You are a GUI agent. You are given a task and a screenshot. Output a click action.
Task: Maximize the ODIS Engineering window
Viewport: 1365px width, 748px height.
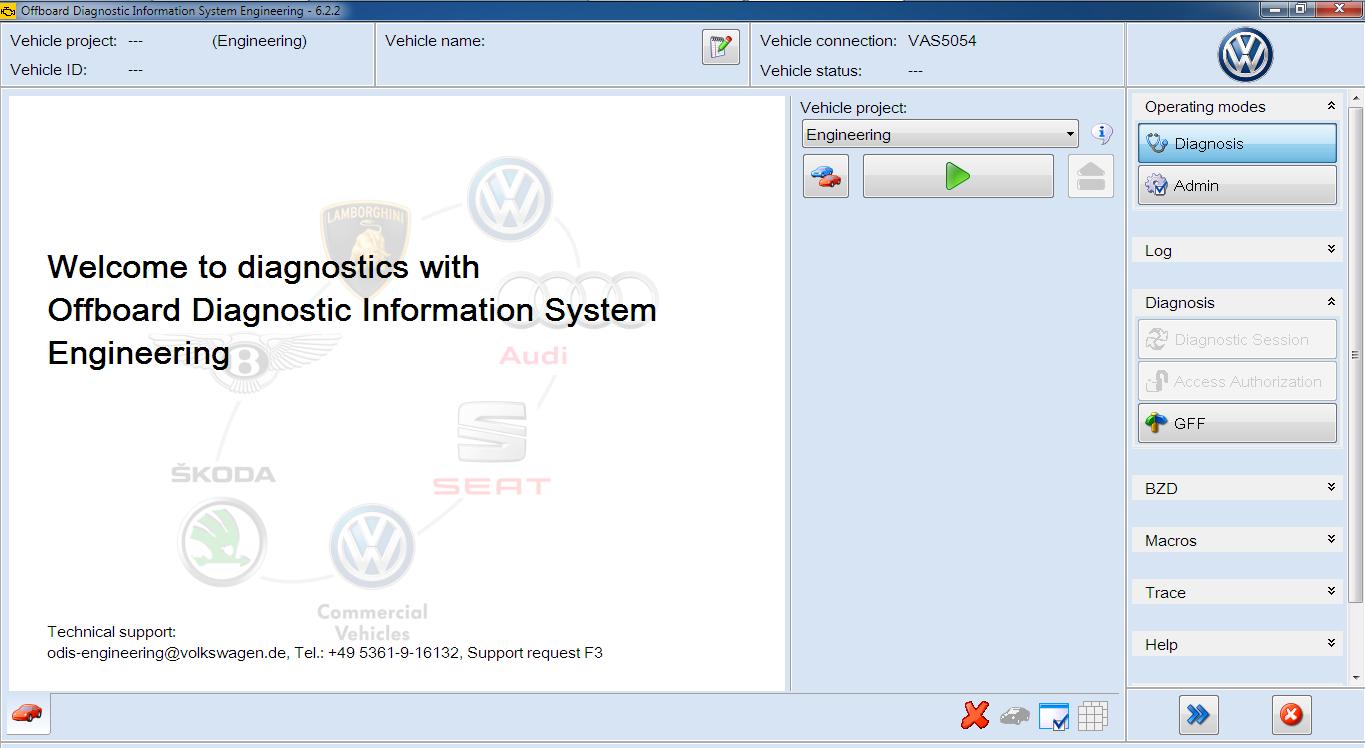tap(1301, 9)
